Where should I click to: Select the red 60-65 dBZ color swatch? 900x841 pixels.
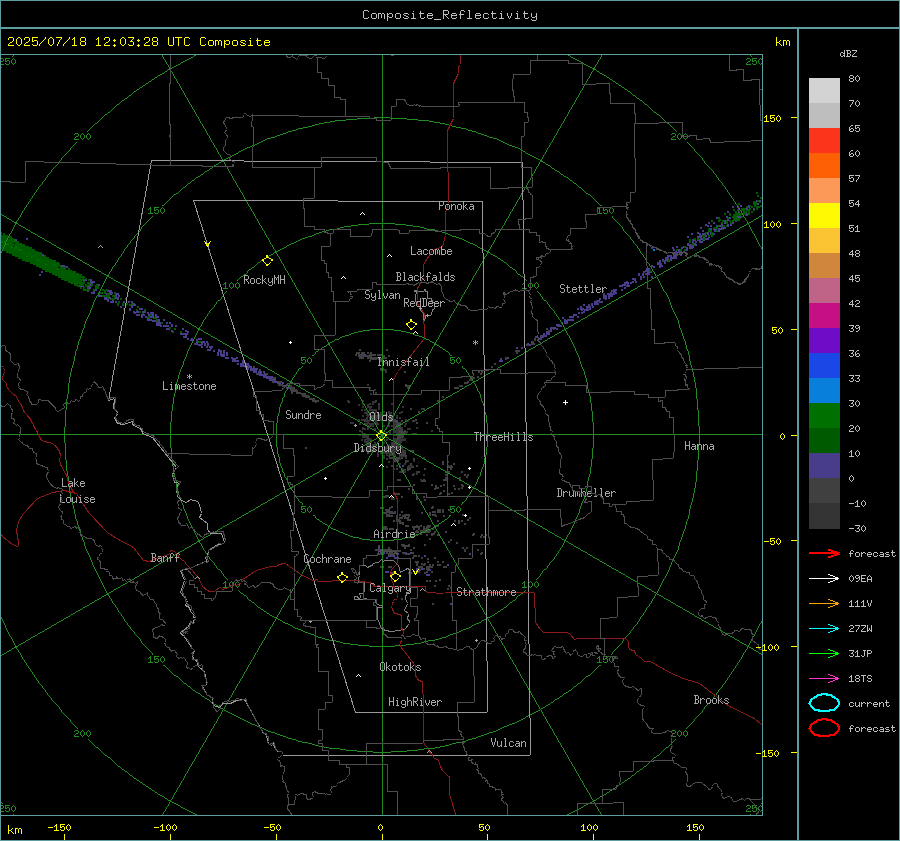pos(824,140)
